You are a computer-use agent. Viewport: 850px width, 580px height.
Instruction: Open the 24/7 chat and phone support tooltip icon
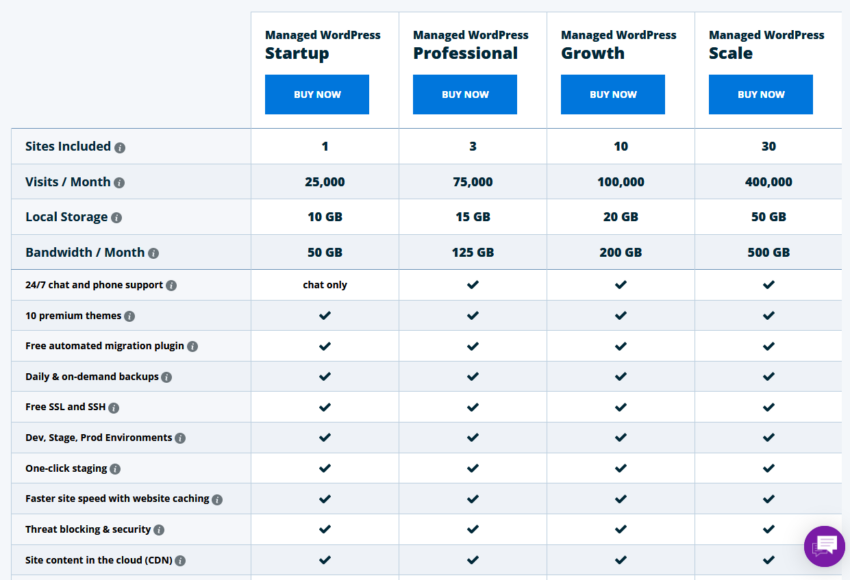pos(172,284)
